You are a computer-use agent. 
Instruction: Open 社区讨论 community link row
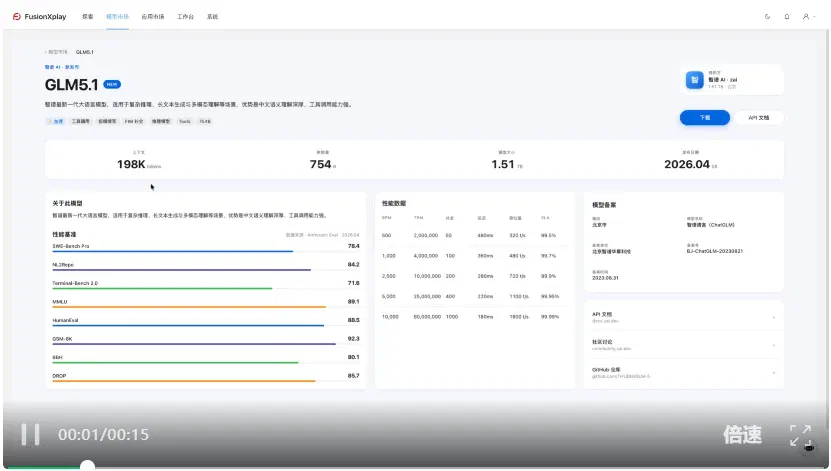pyautogui.click(x=683, y=345)
